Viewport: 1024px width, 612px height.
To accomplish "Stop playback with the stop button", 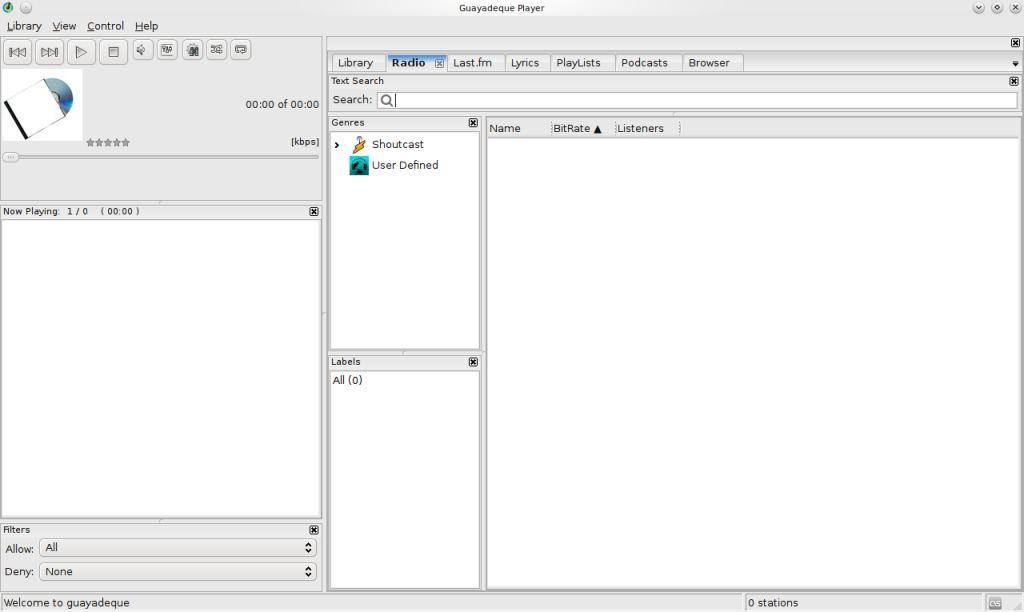I will click(x=113, y=51).
